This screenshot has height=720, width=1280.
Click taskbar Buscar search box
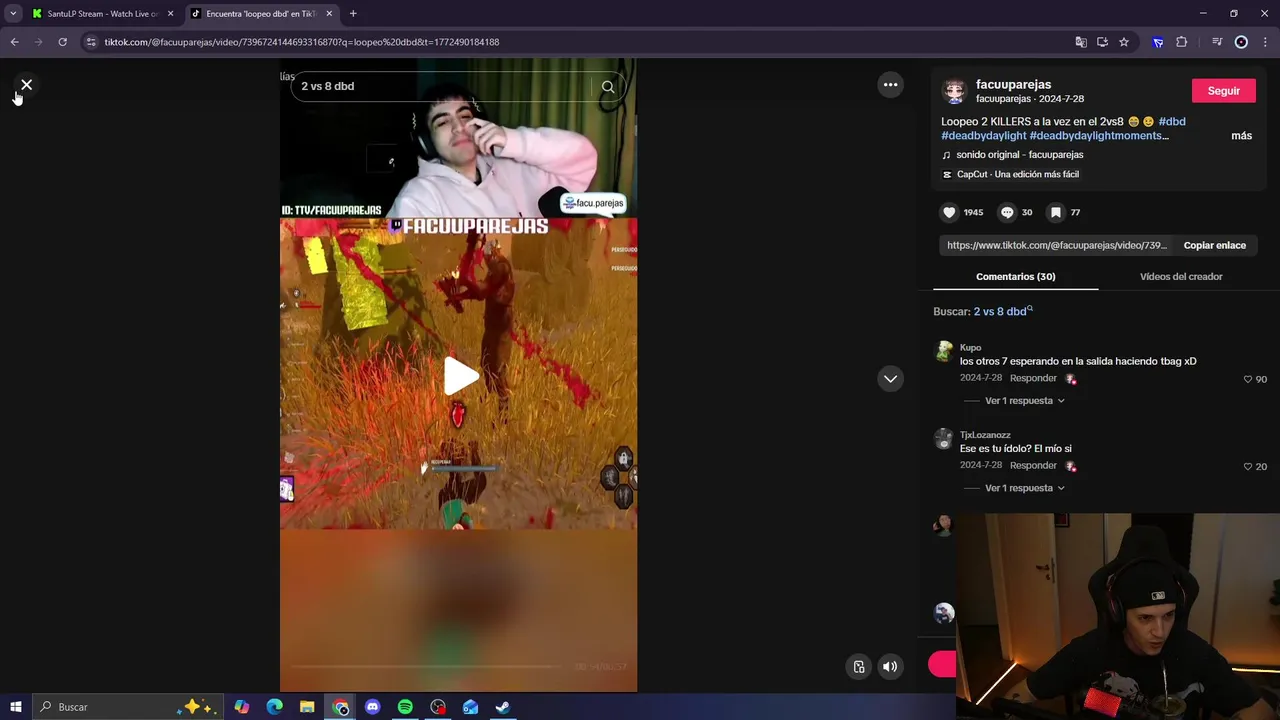click(x=128, y=707)
